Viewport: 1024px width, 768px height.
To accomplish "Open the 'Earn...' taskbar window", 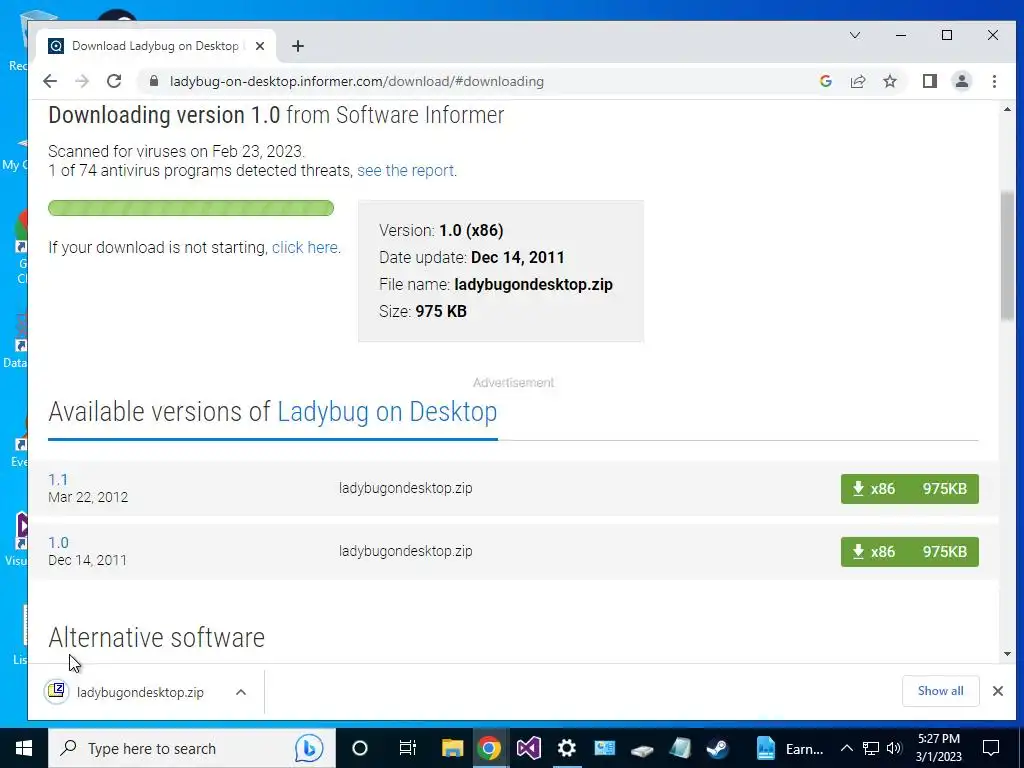I will [790, 748].
